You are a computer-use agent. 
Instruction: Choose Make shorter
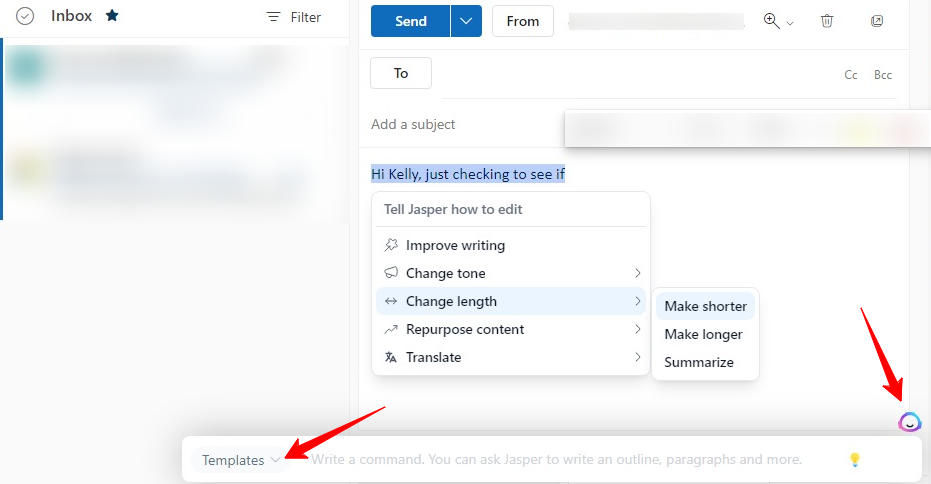click(x=705, y=306)
